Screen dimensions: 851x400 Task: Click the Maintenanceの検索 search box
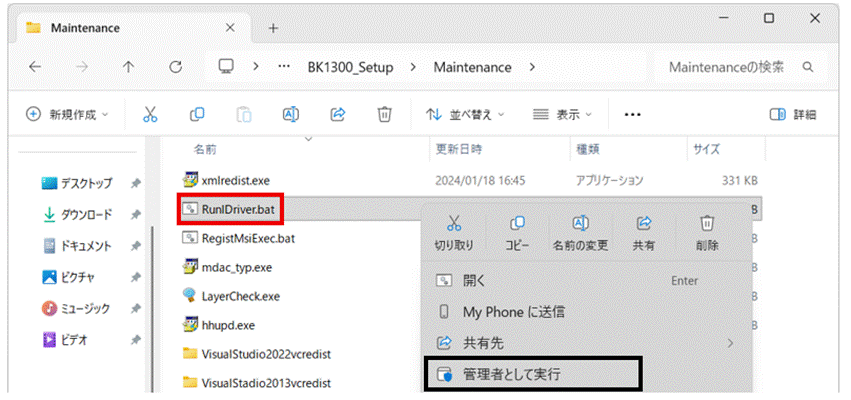click(740, 67)
